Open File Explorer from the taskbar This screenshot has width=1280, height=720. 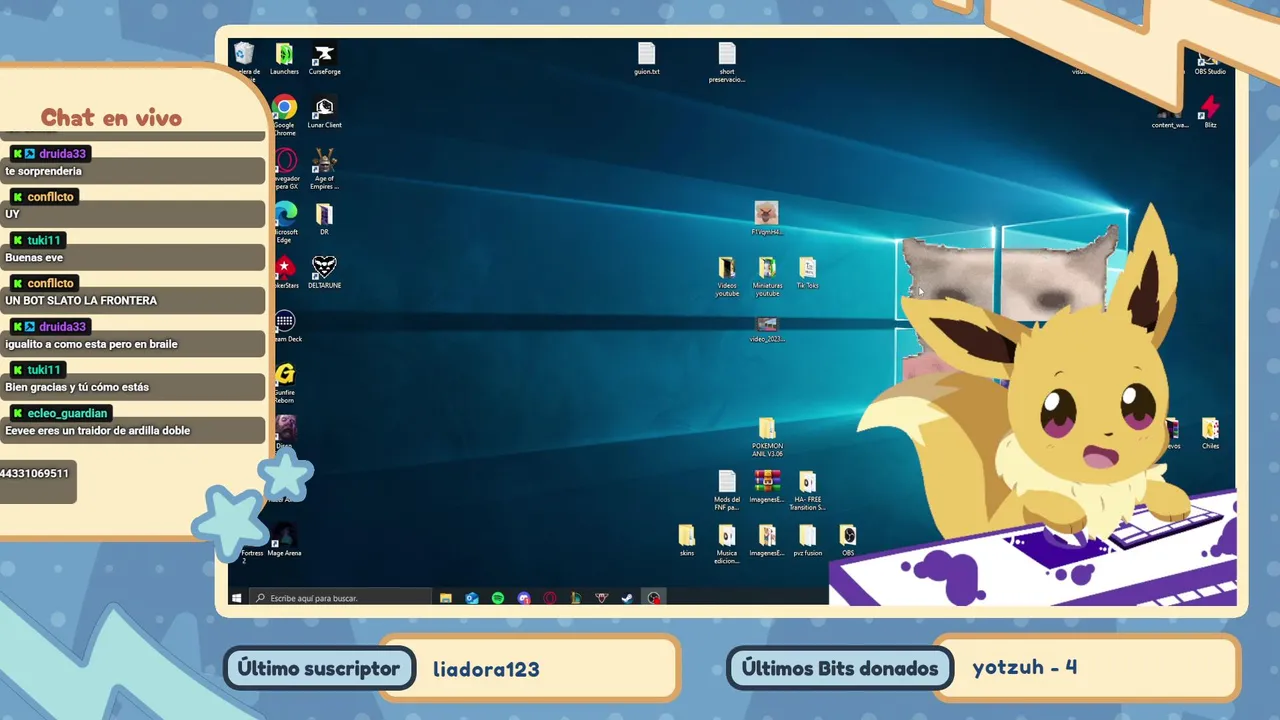[x=446, y=598]
